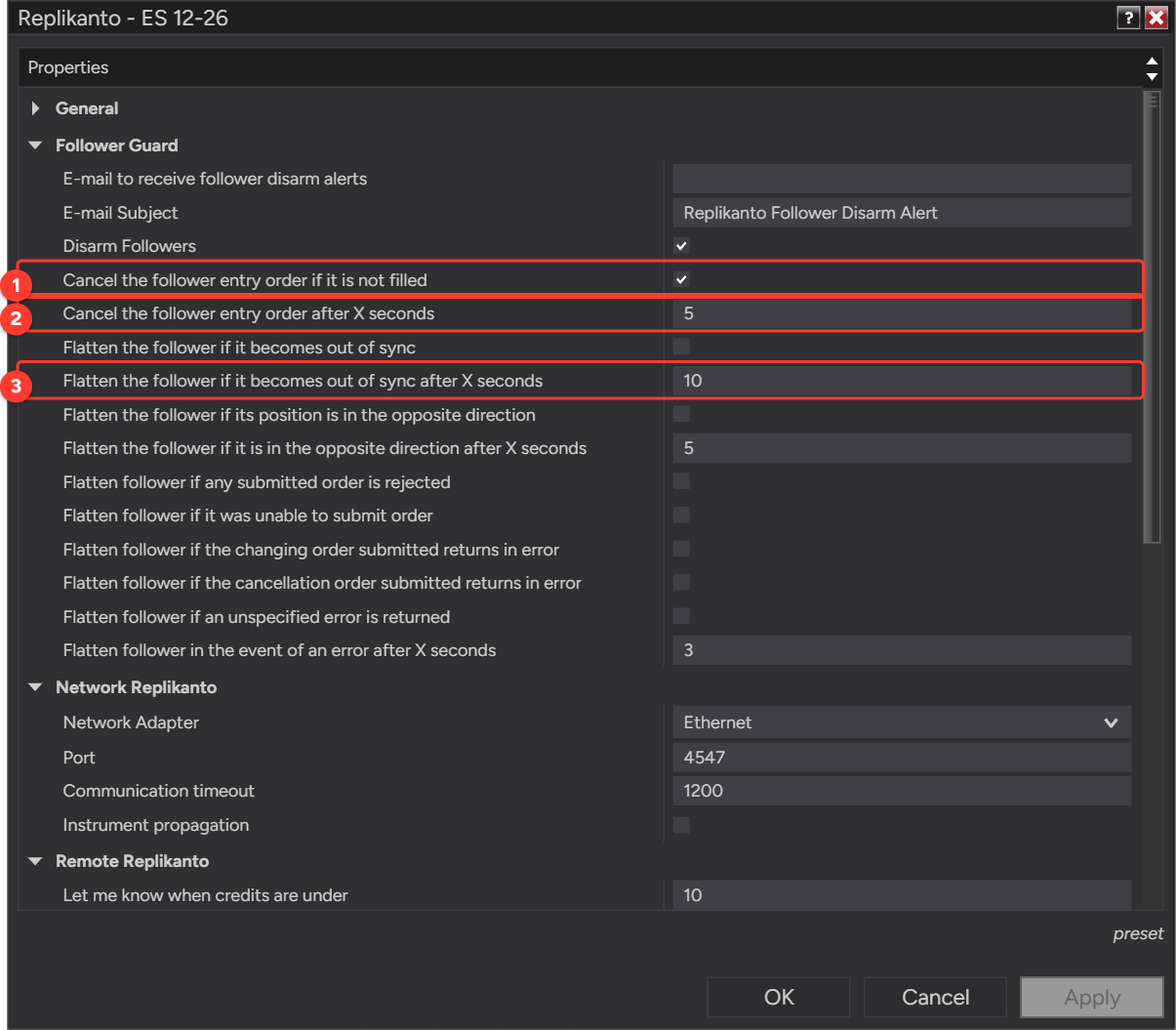Enable Flatten follower if changing order returns error
Viewport: 1176px width, 1030px height.
pyautogui.click(x=681, y=549)
